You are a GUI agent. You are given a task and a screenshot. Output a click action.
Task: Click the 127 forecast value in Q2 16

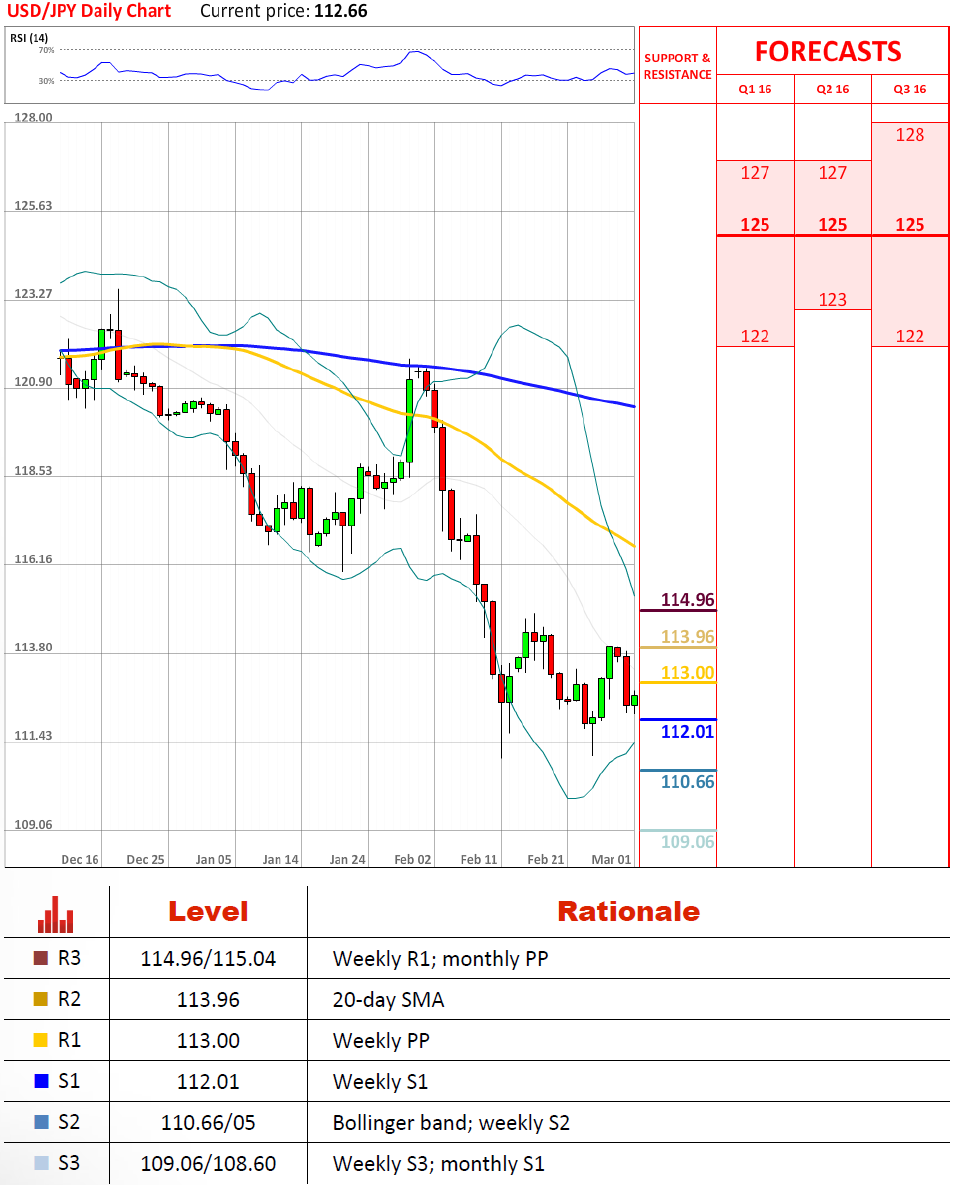(833, 173)
